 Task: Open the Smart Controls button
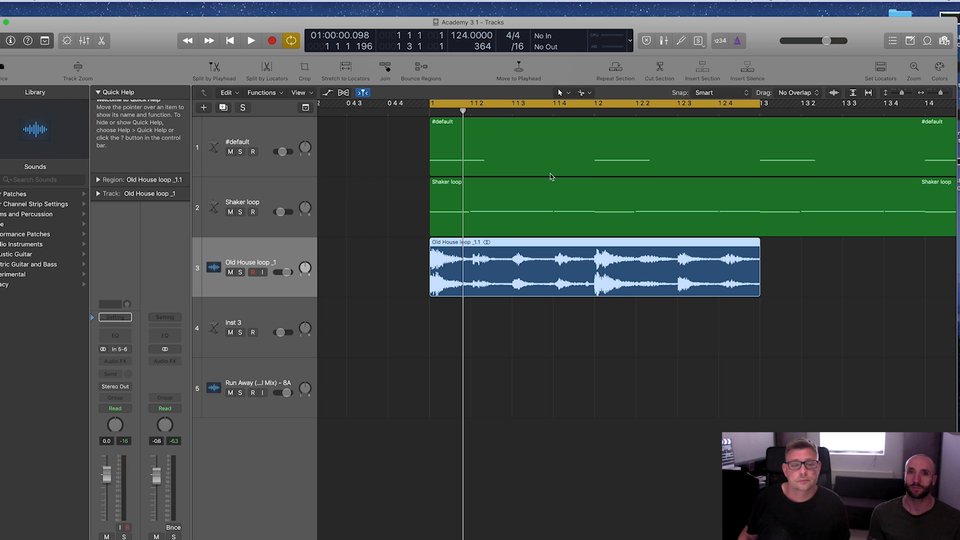[x=67, y=40]
